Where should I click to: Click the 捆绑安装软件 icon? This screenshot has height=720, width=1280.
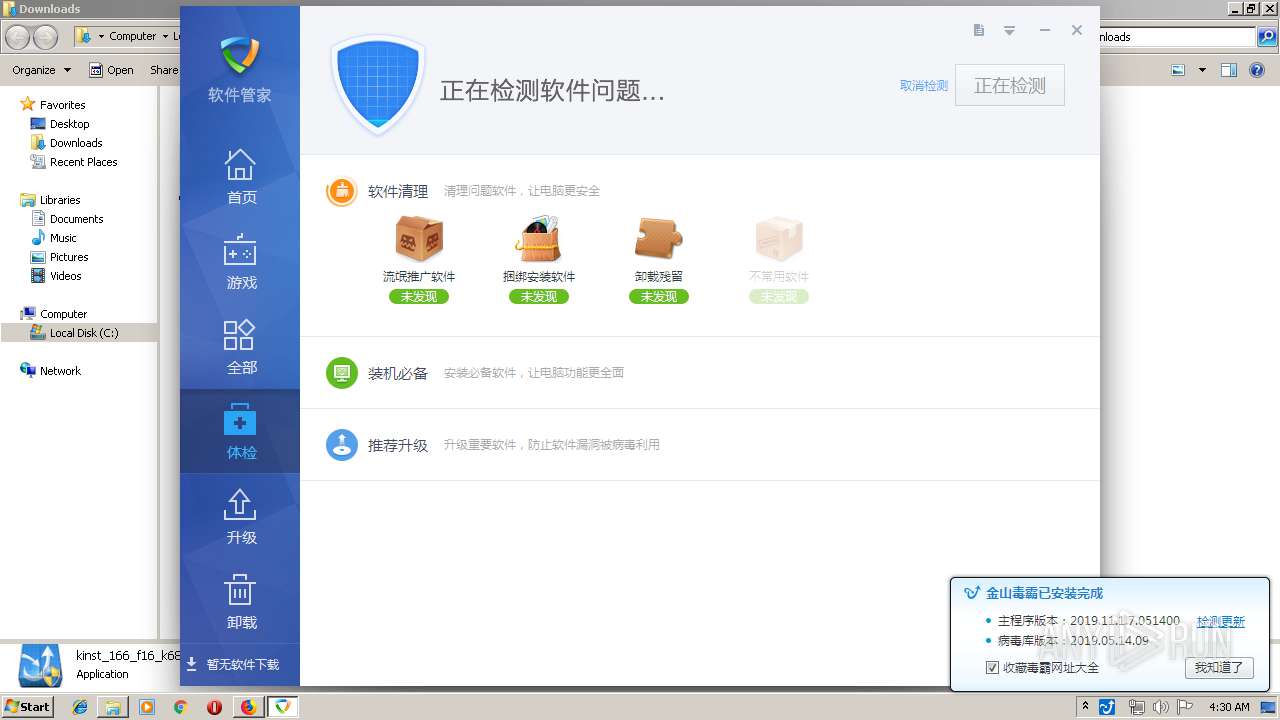pyautogui.click(x=539, y=239)
